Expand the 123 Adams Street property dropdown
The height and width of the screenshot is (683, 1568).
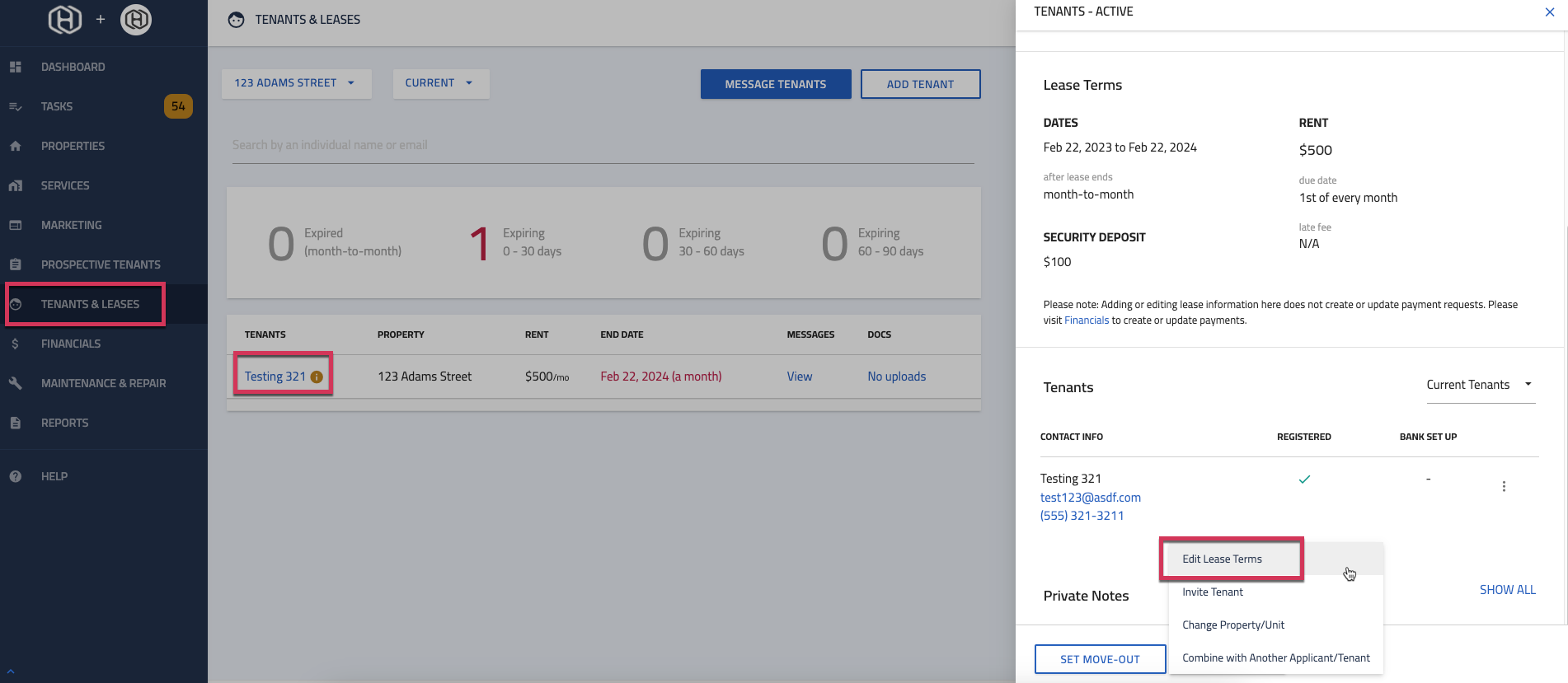pyautogui.click(x=295, y=83)
